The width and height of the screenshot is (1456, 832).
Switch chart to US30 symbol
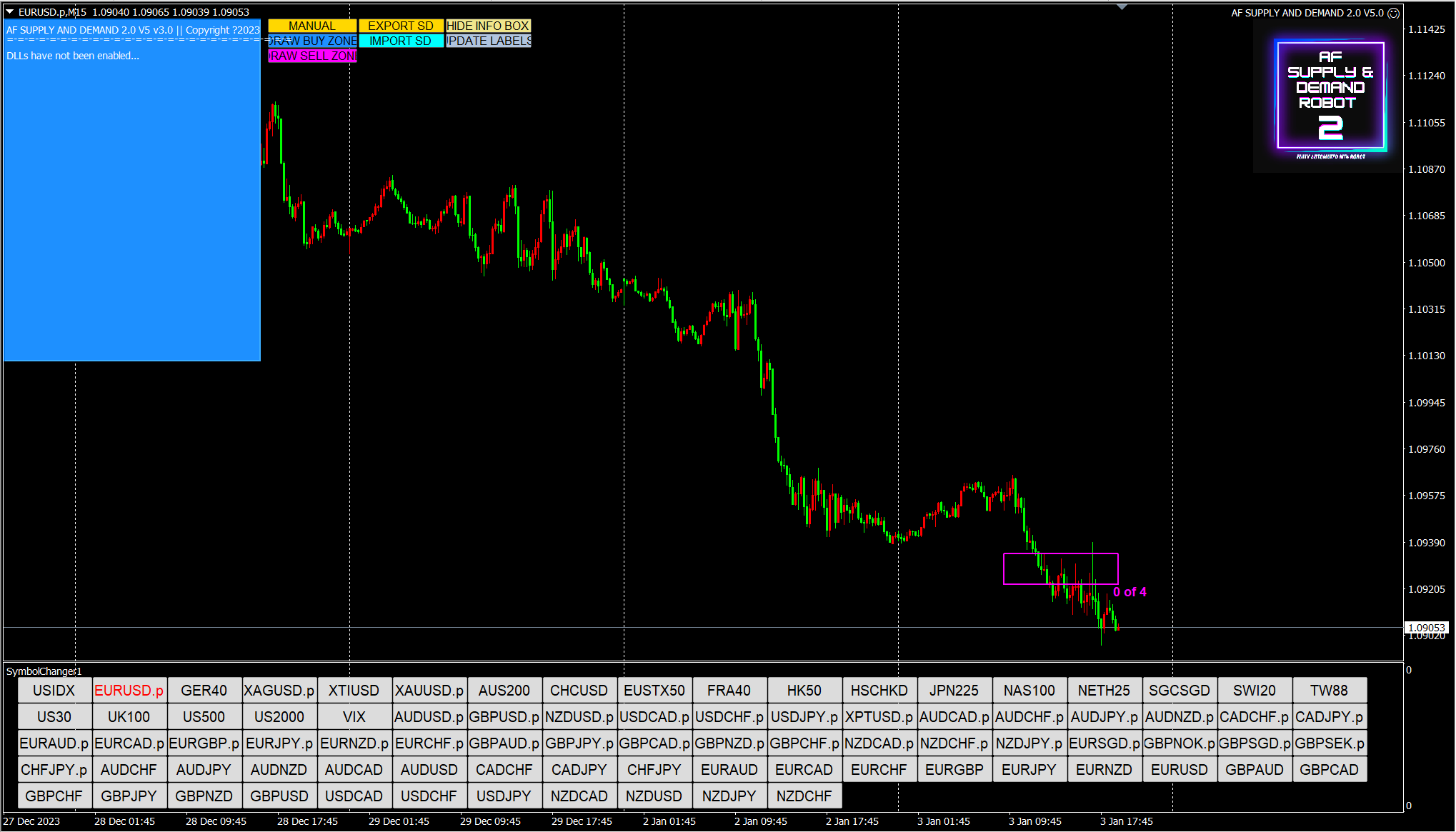point(54,717)
